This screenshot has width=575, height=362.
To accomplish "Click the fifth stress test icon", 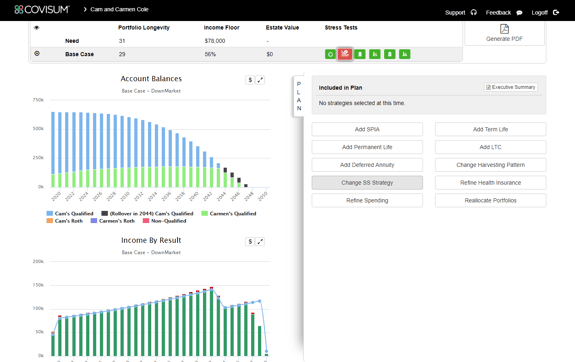I will click(x=389, y=54).
